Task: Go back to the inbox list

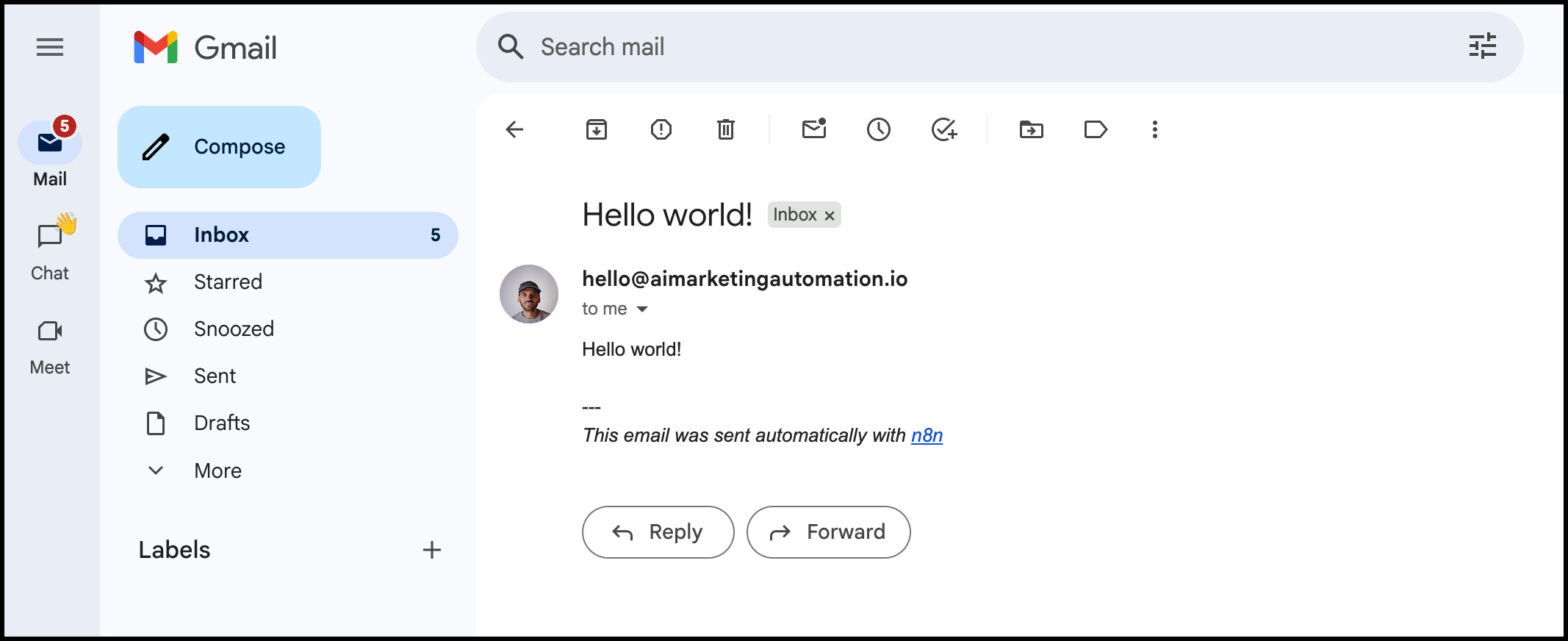Action: click(514, 130)
